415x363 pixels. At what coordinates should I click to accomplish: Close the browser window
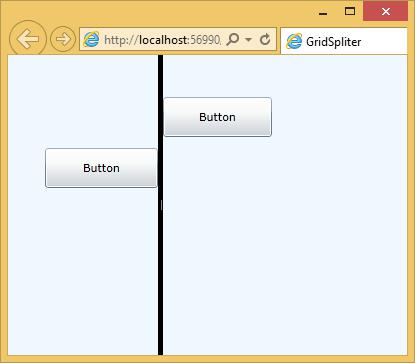tap(386, 12)
